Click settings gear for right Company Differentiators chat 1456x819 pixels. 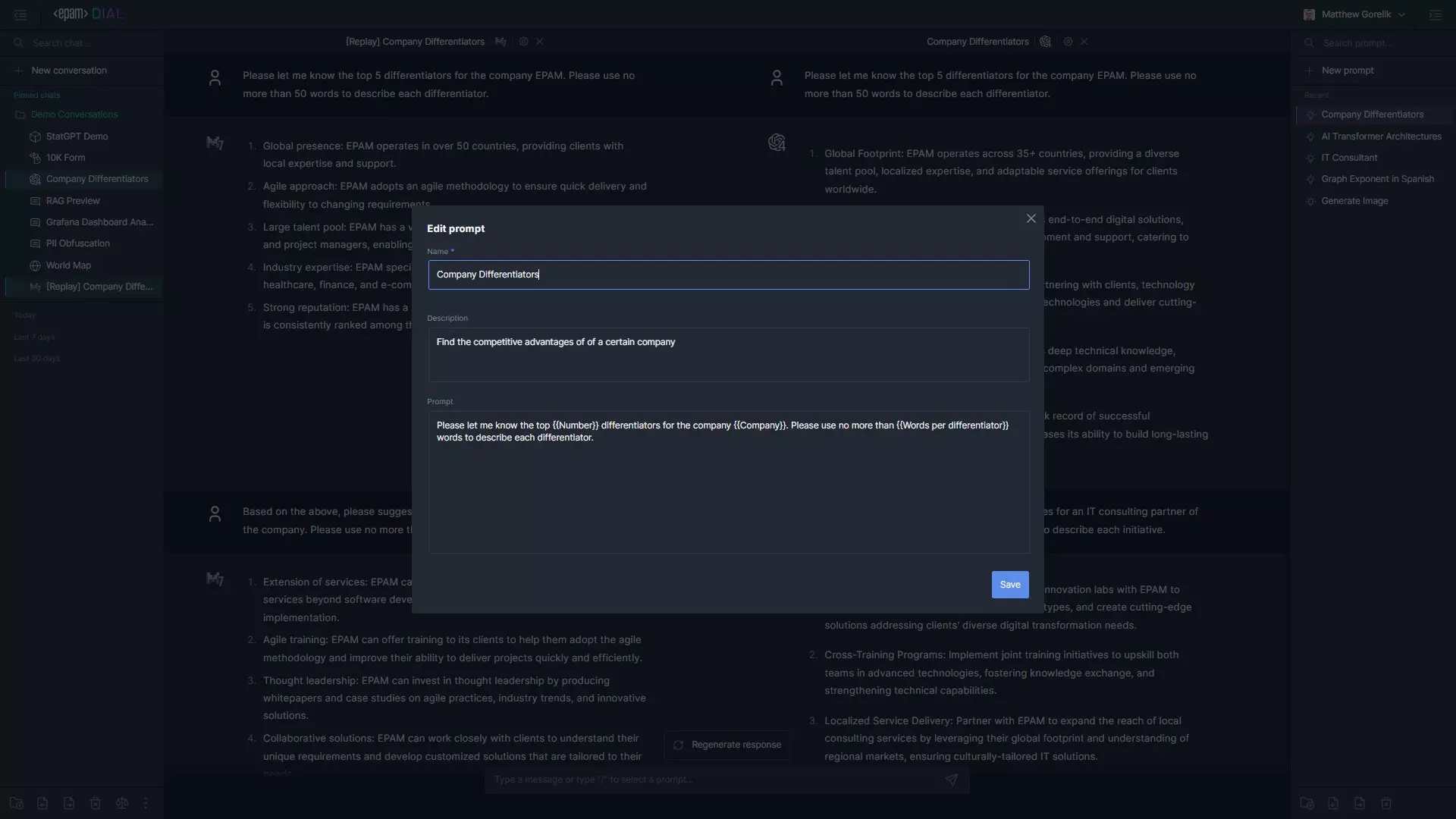pos(1068,42)
